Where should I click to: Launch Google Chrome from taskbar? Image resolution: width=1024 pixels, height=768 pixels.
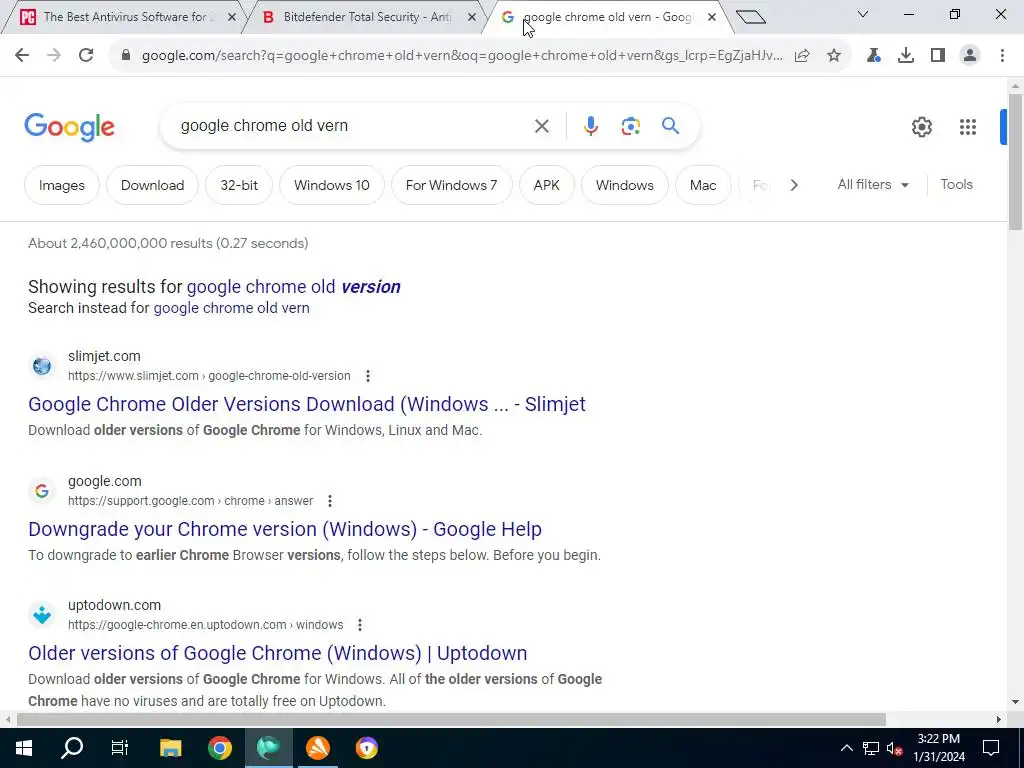(220, 748)
